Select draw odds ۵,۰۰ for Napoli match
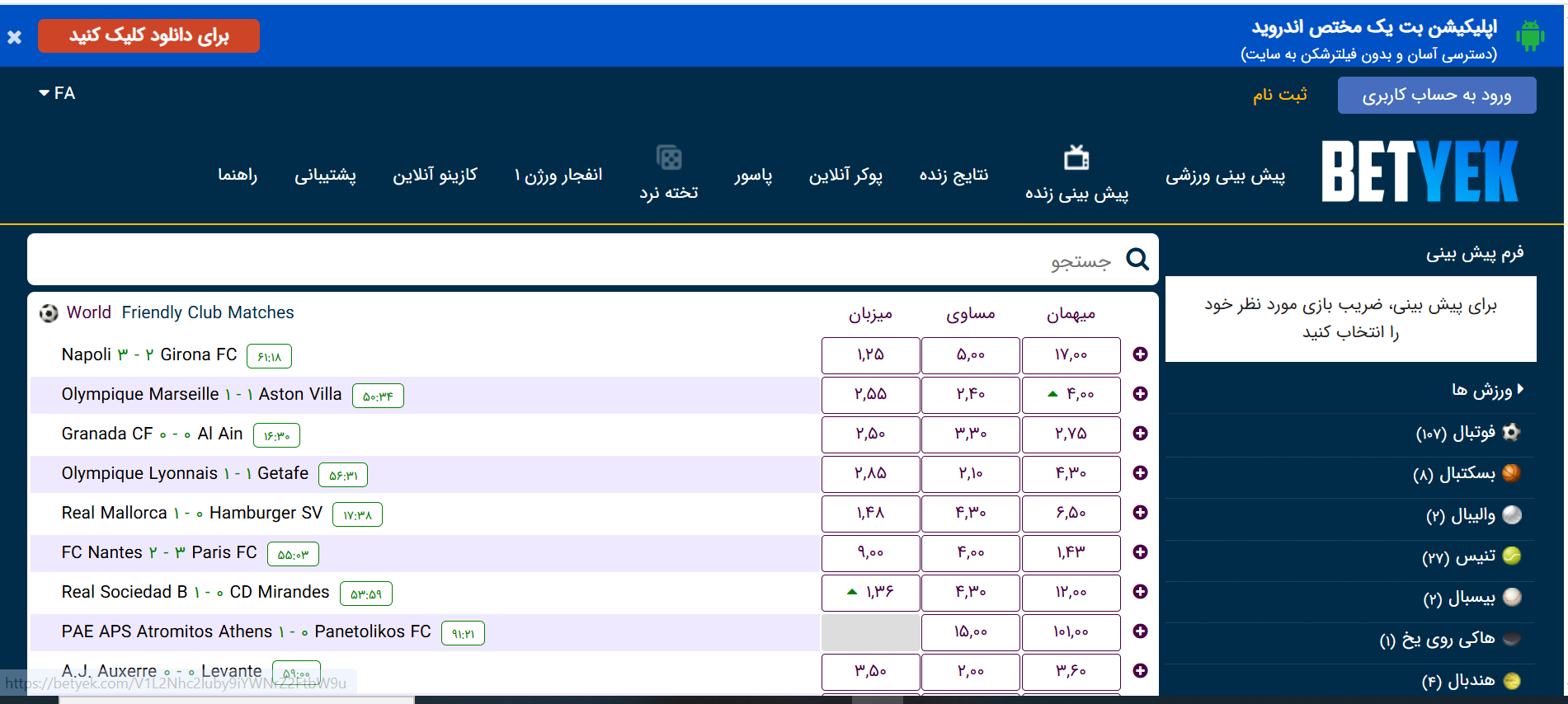The height and width of the screenshot is (704, 1568). (x=971, y=355)
